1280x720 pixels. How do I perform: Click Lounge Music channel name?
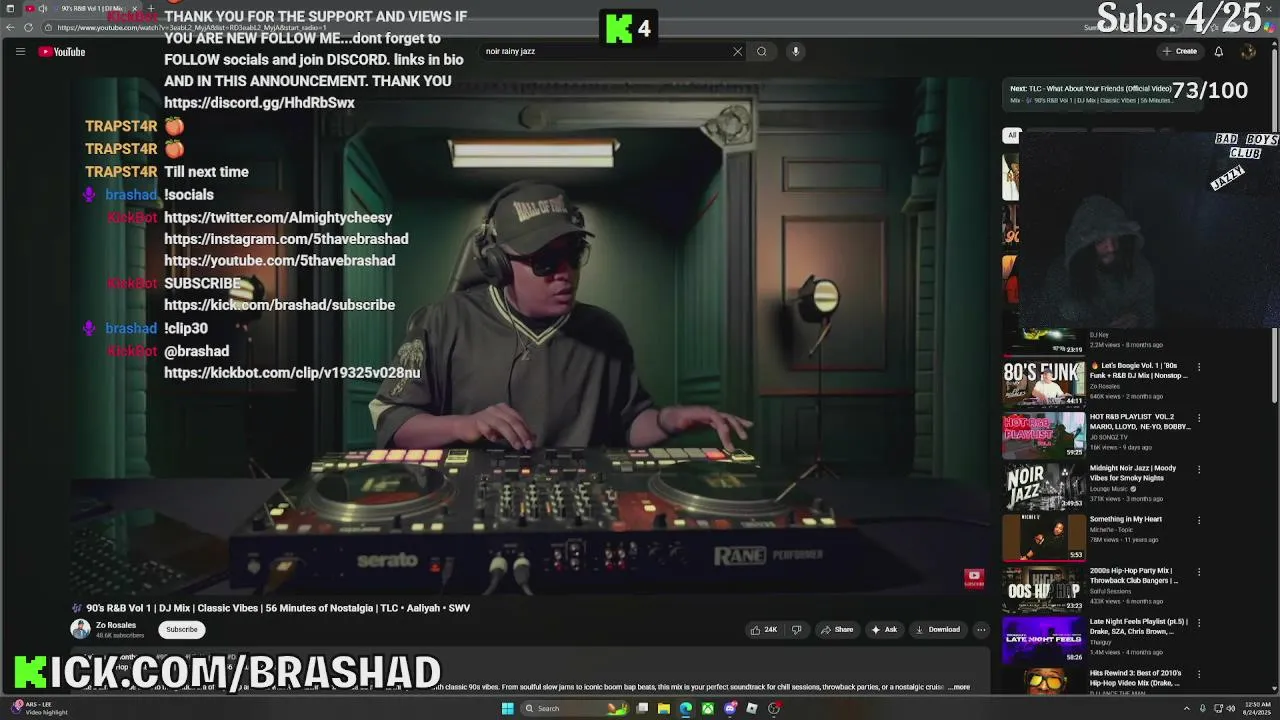[1111, 489]
